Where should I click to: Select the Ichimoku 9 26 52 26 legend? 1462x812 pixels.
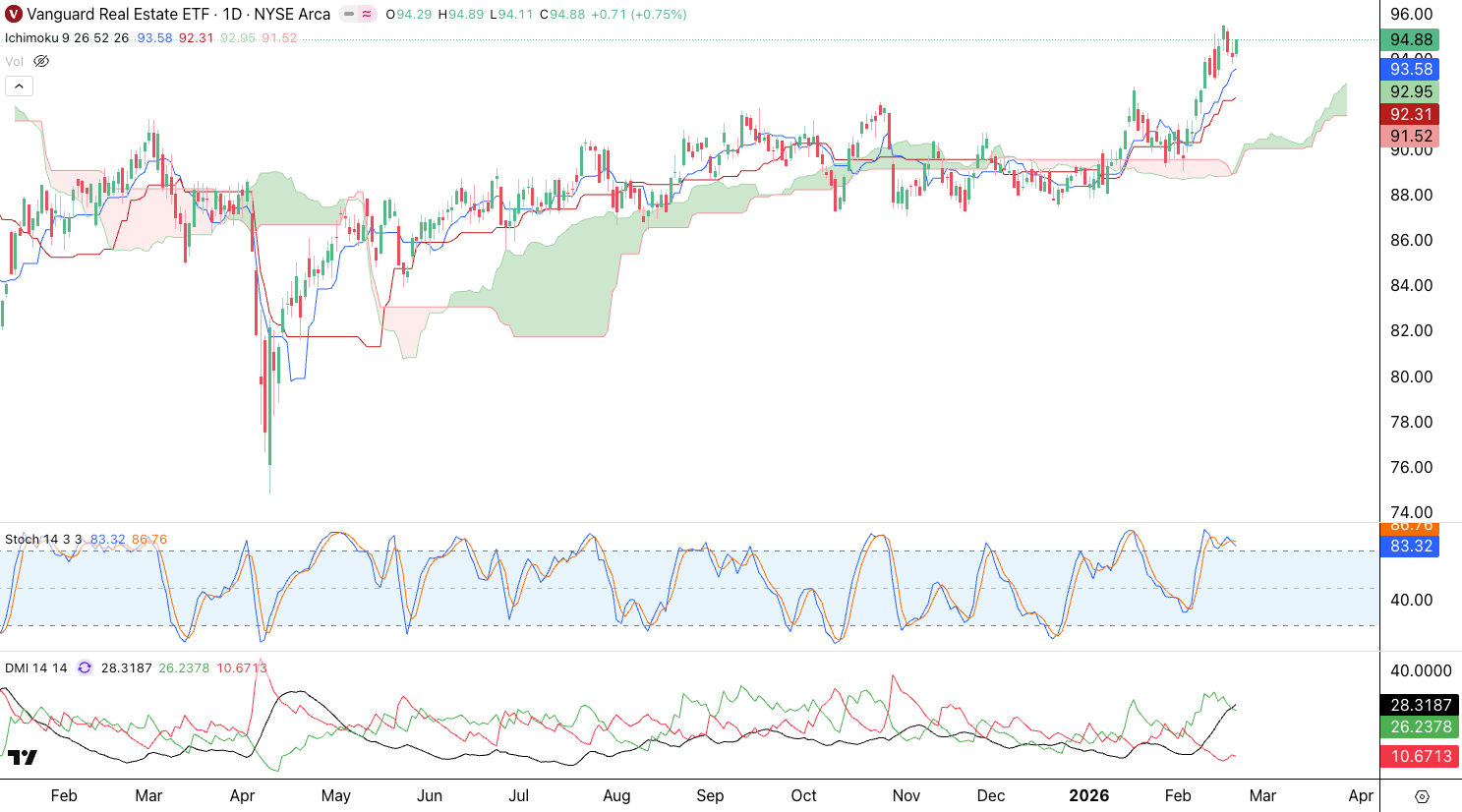point(67,37)
